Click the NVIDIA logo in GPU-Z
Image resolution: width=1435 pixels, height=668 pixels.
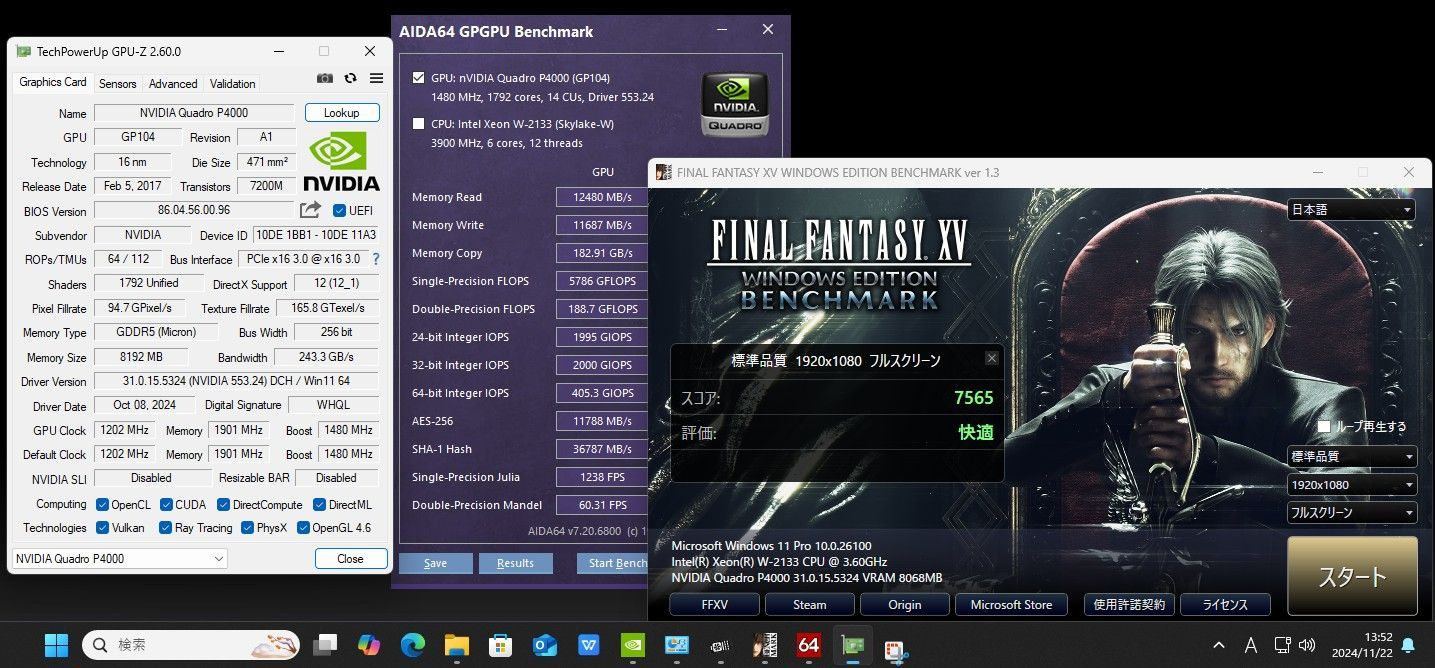click(342, 162)
